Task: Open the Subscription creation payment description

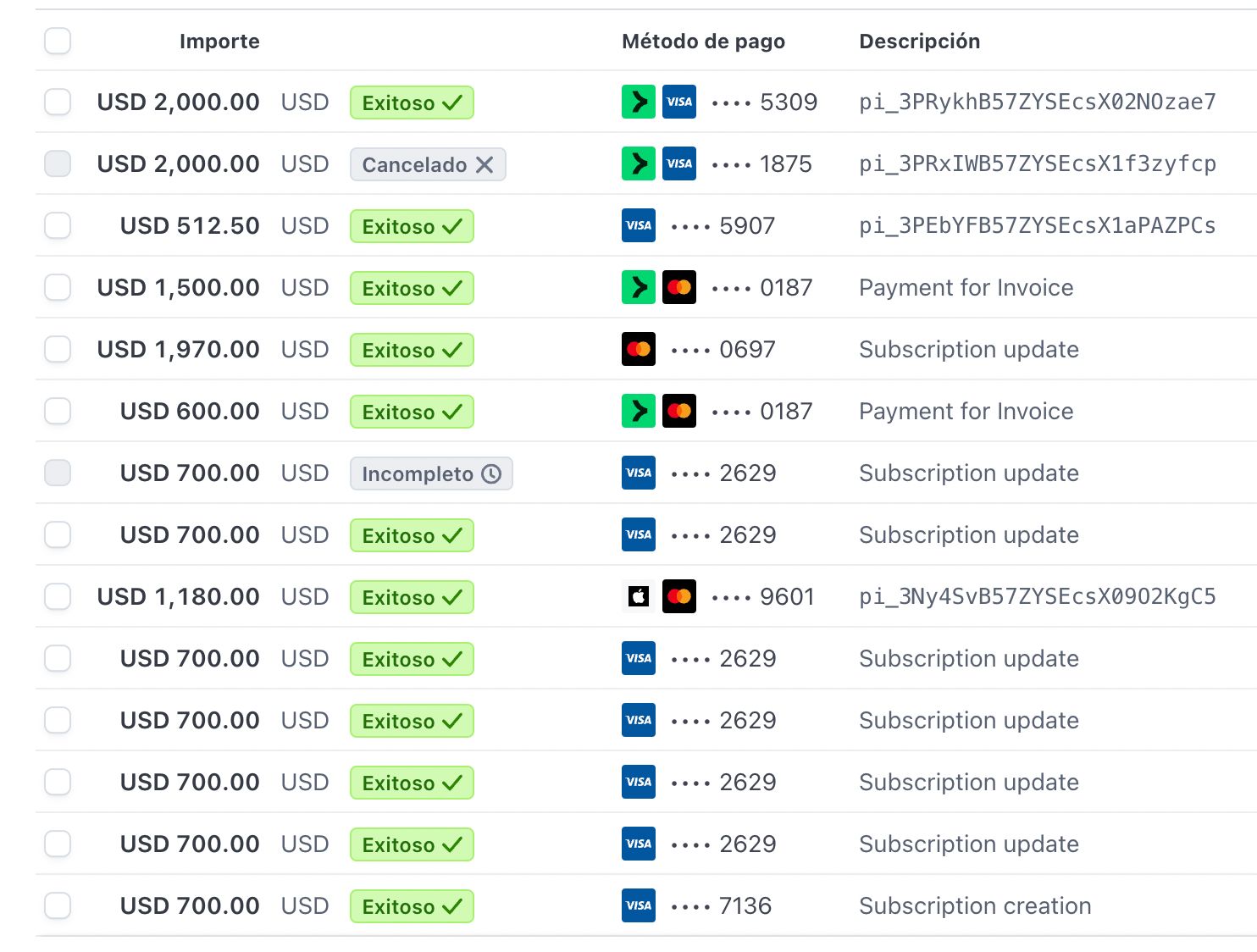Action: [x=974, y=905]
